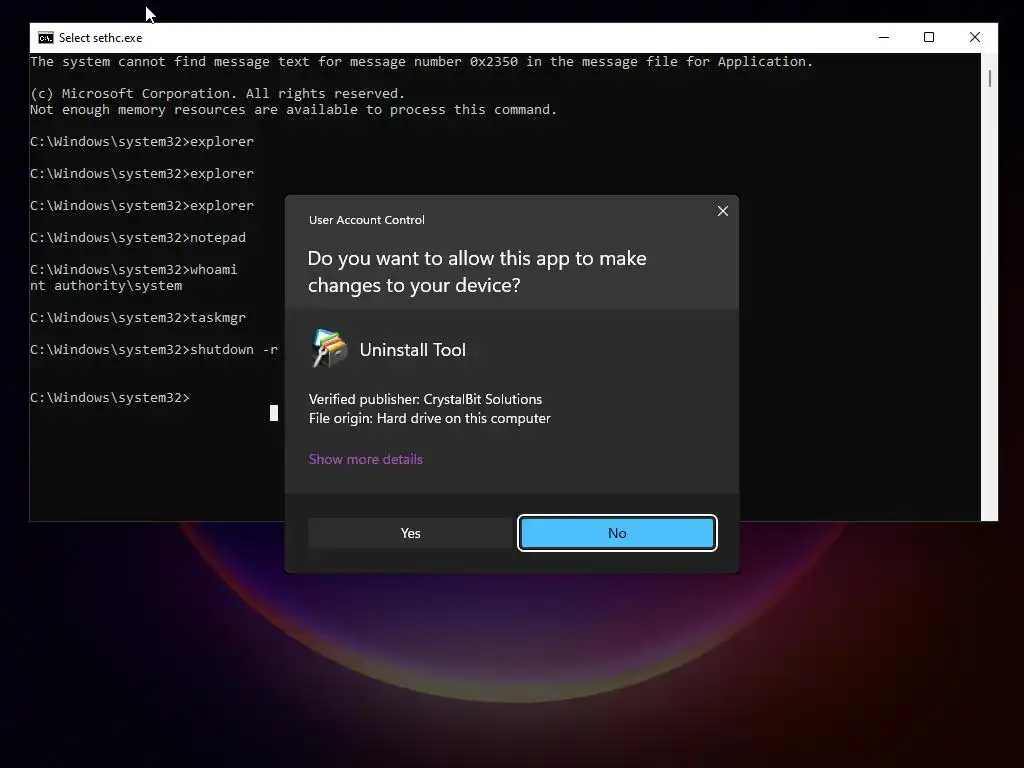Viewport: 1024px width, 768px height.
Task: Click the empty console prompt on the last line
Action: 110,398
